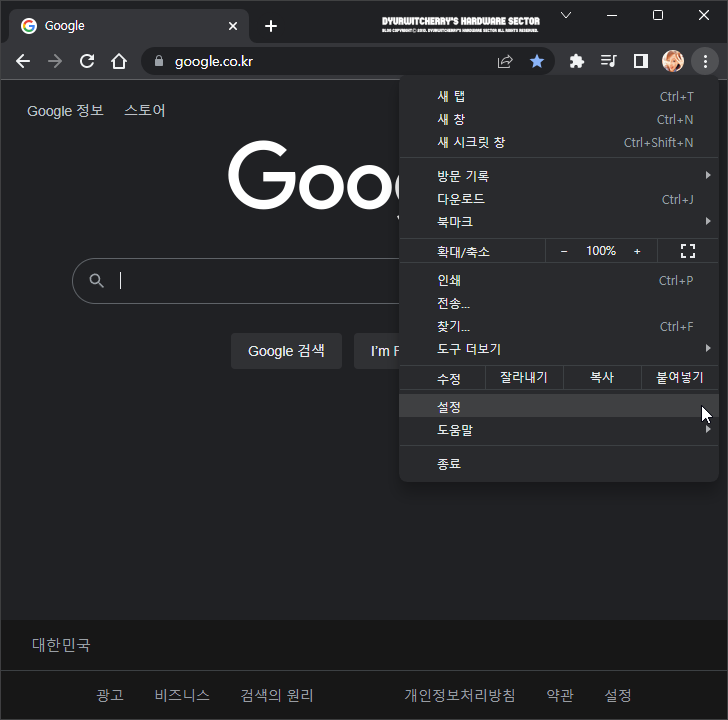Select 전송... in the menu
Screen dimensions: 728x720
click(x=559, y=304)
